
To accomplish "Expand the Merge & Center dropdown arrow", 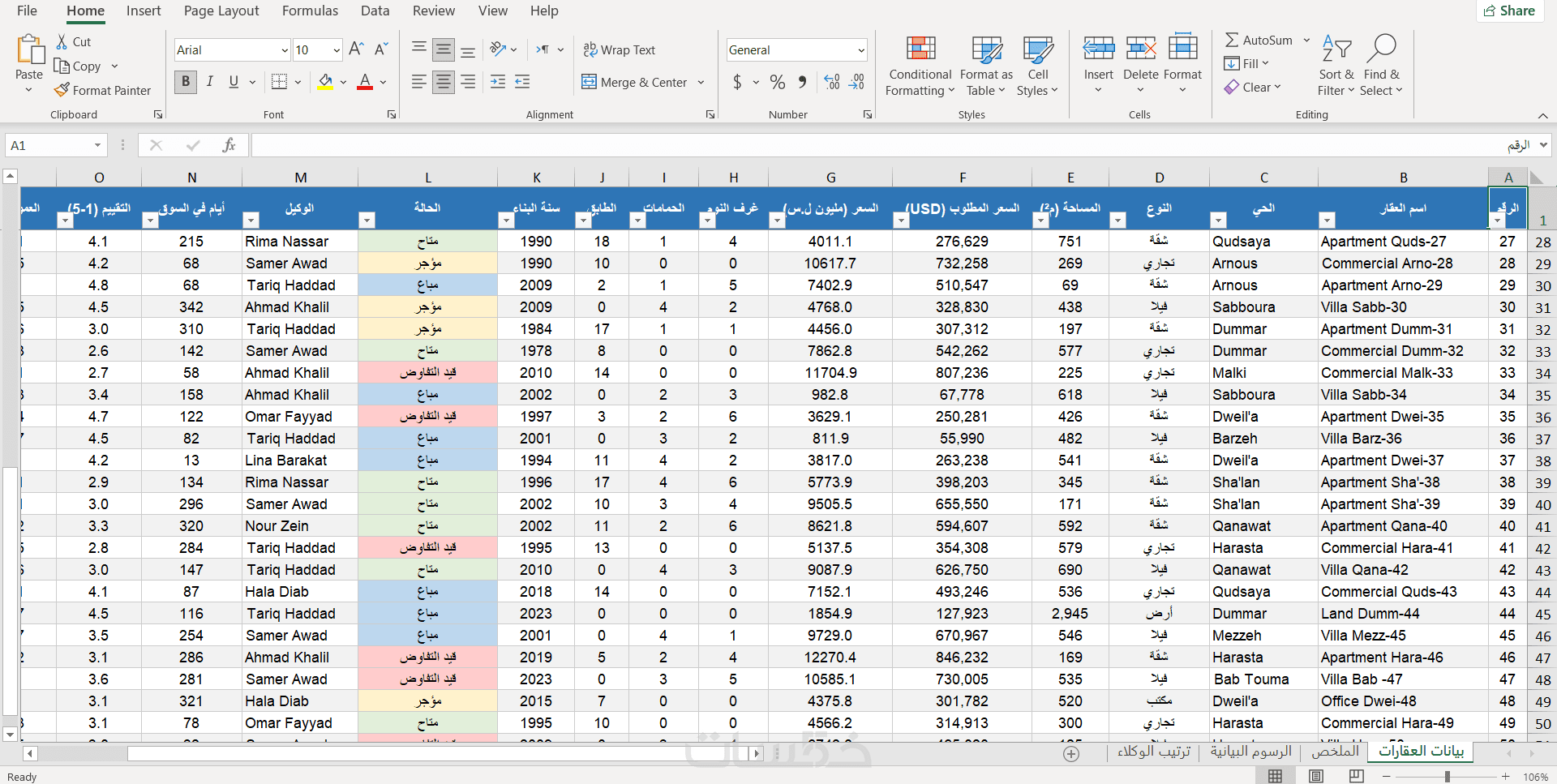I will click(701, 82).
